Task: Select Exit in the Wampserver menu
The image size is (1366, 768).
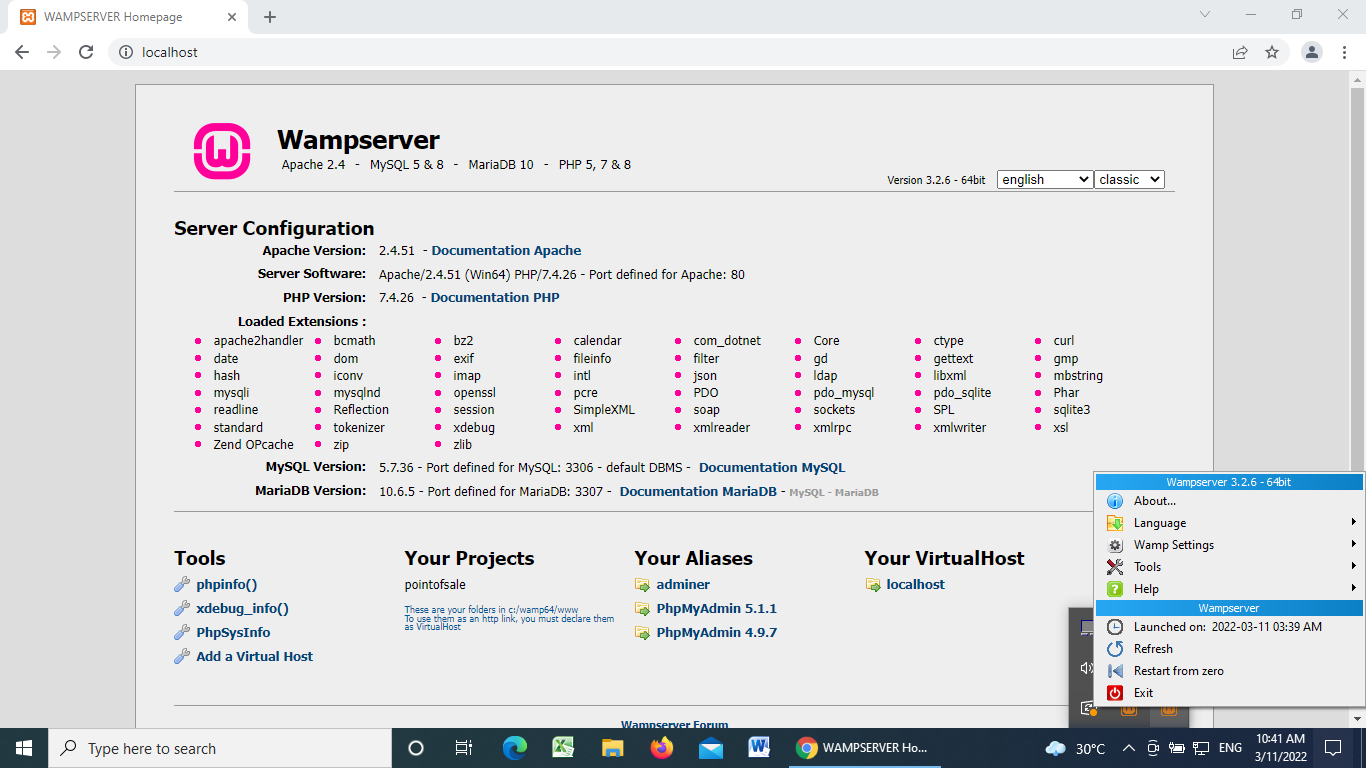Action: pyautogui.click(x=1230, y=693)
